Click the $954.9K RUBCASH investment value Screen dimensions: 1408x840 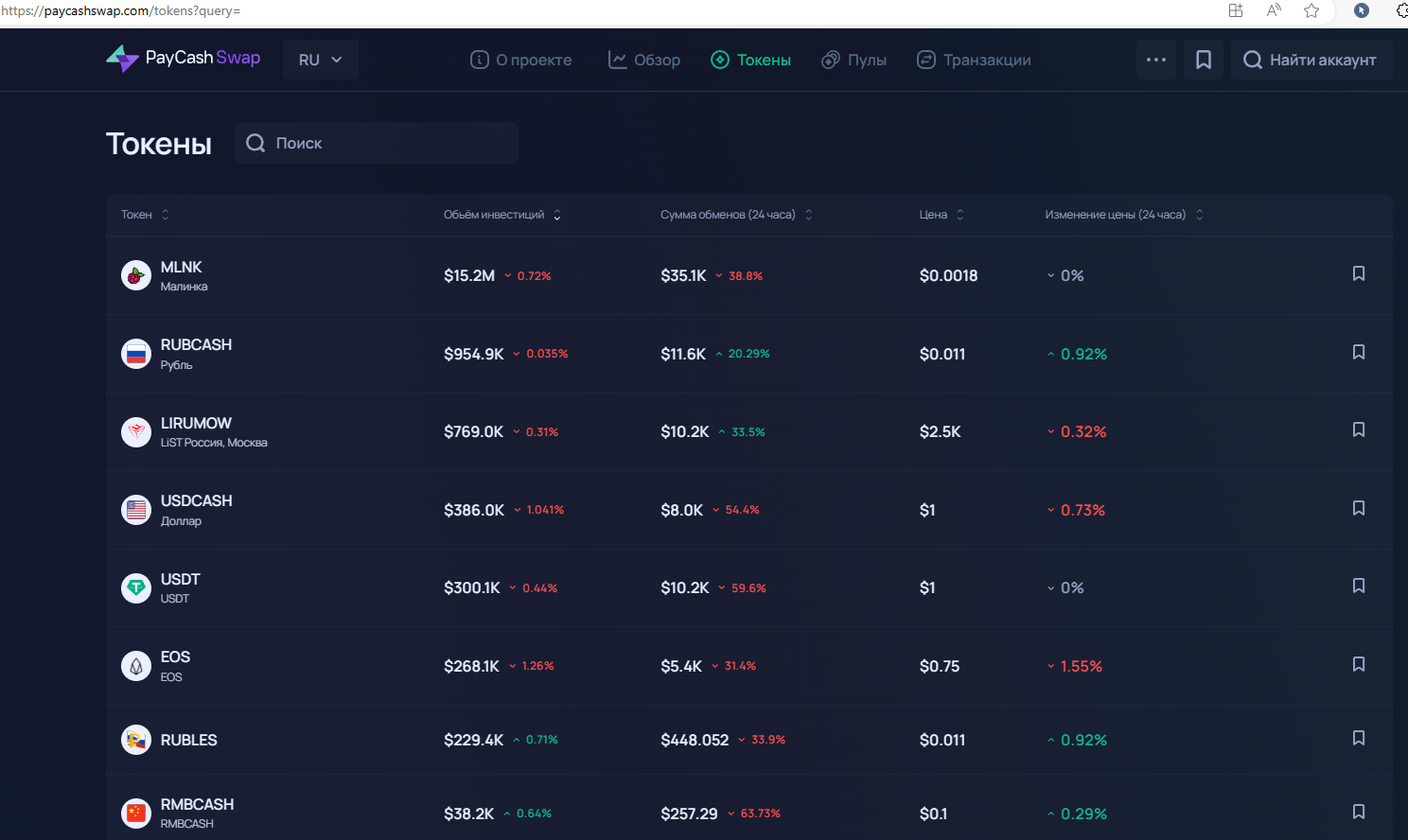(474, 354)
